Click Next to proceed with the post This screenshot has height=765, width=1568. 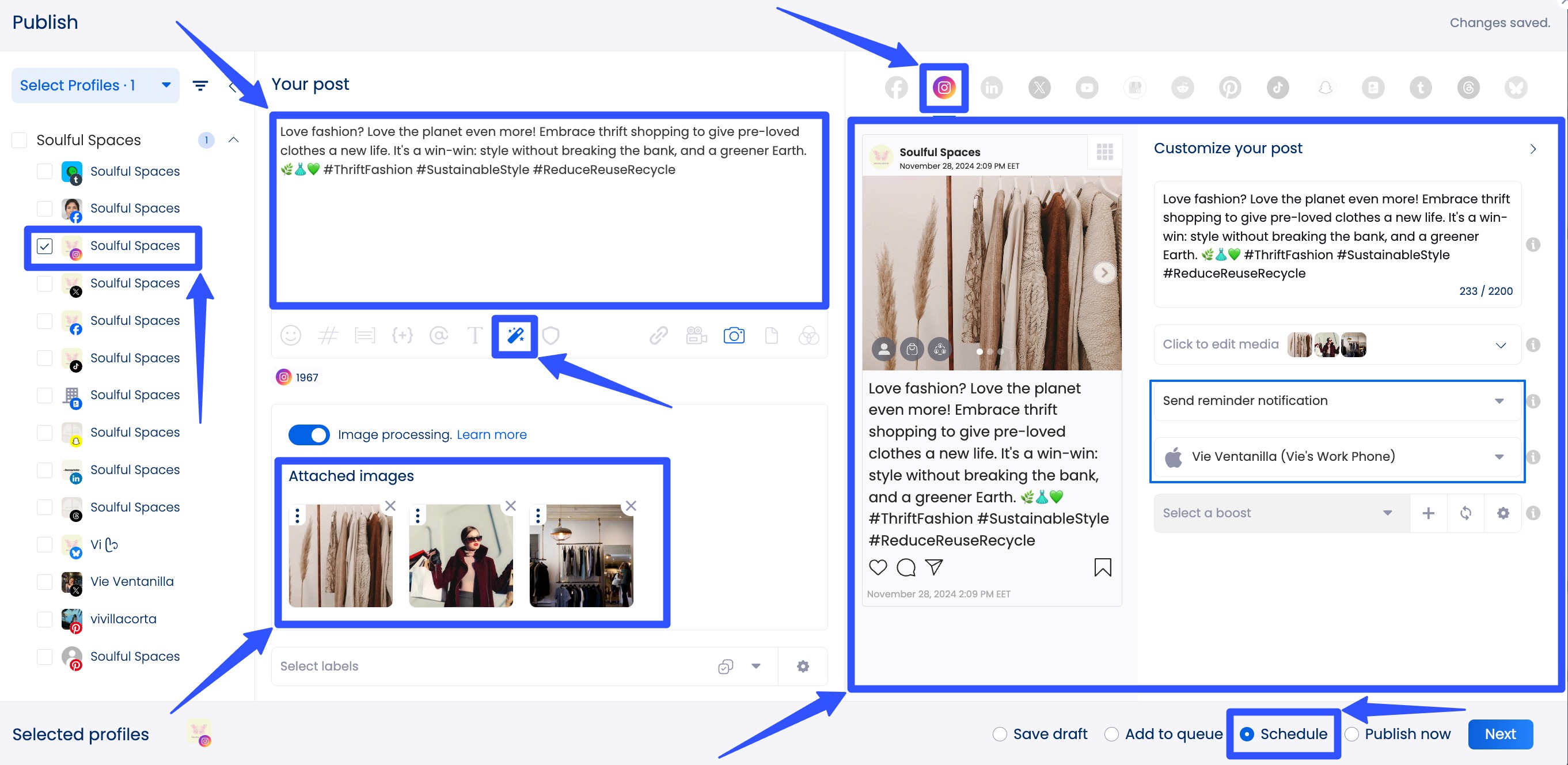pyautogui.click(x=1500, y=734)
